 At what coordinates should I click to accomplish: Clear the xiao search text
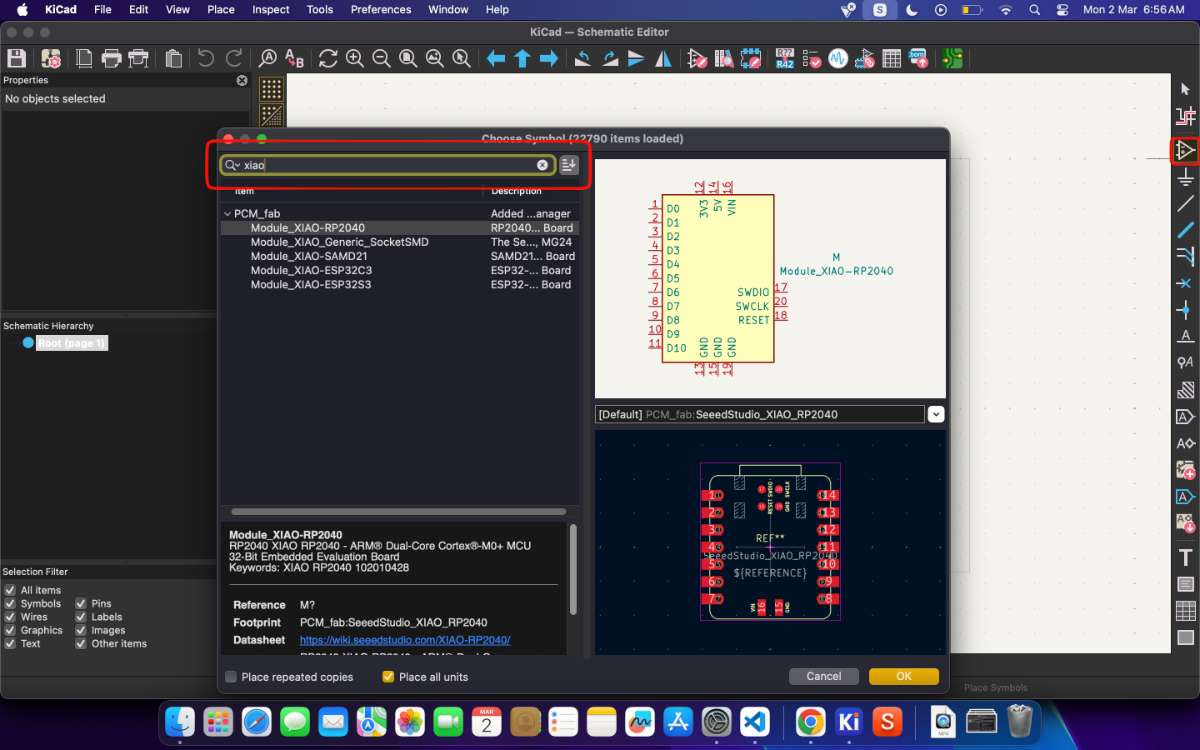(543, 165)
